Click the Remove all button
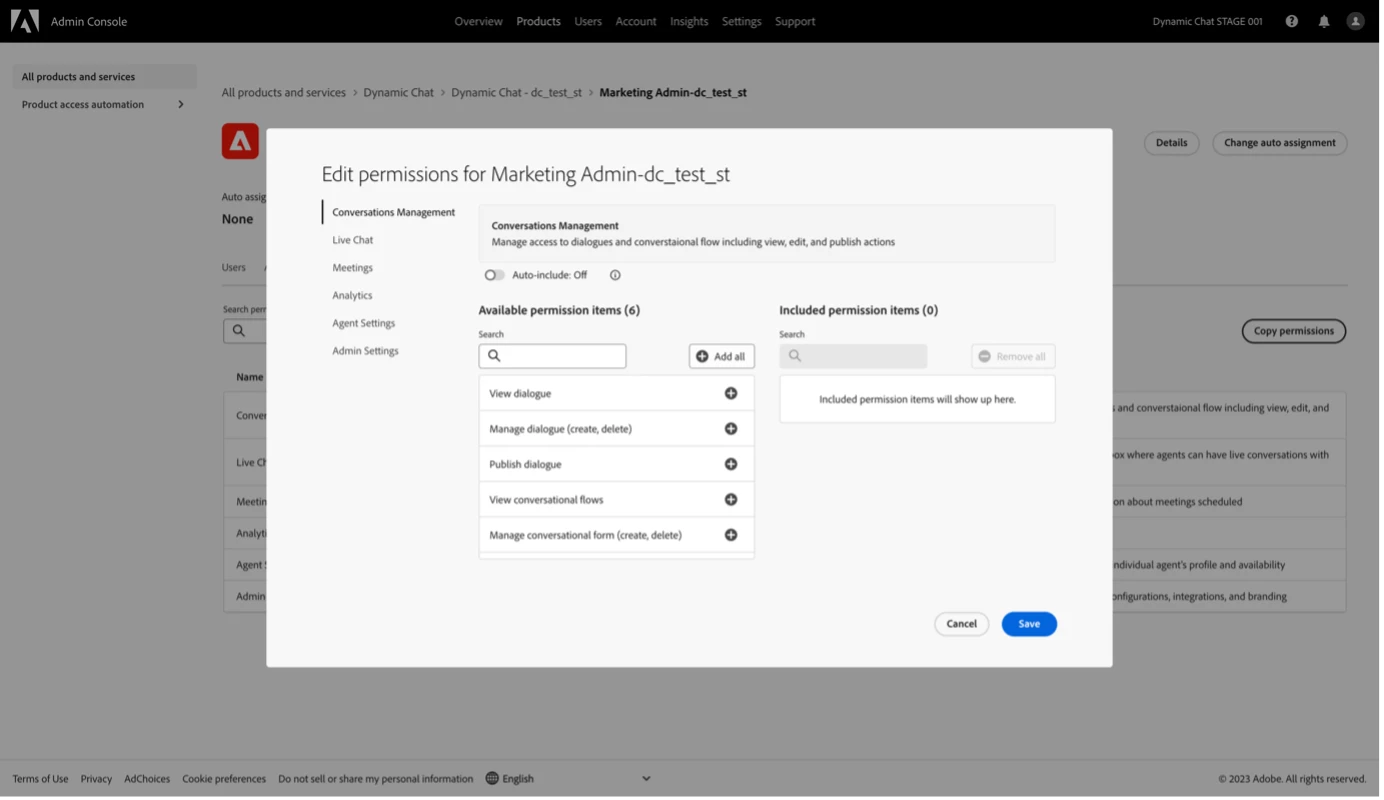The width and height of the screenshot is (1384, 800). (x=1015, y=358)
